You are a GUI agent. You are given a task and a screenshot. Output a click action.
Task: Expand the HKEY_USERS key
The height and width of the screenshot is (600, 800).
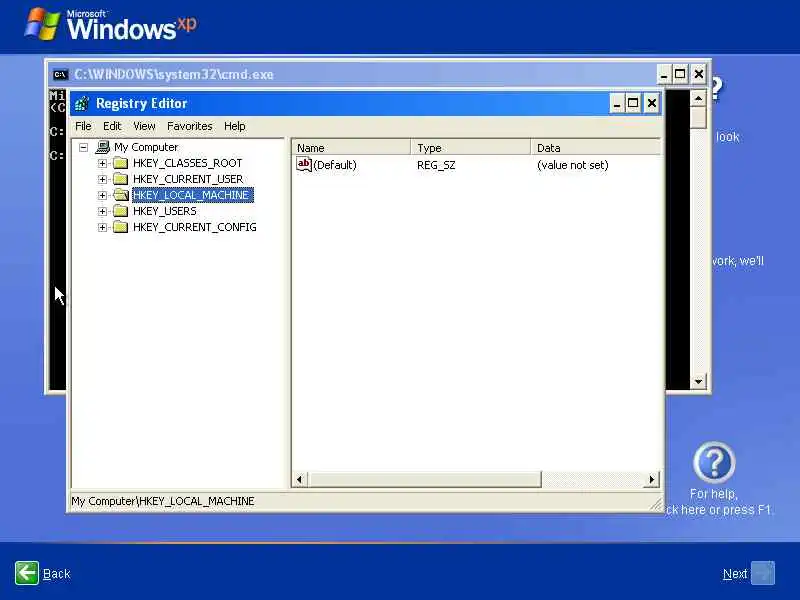click(103, 211)
